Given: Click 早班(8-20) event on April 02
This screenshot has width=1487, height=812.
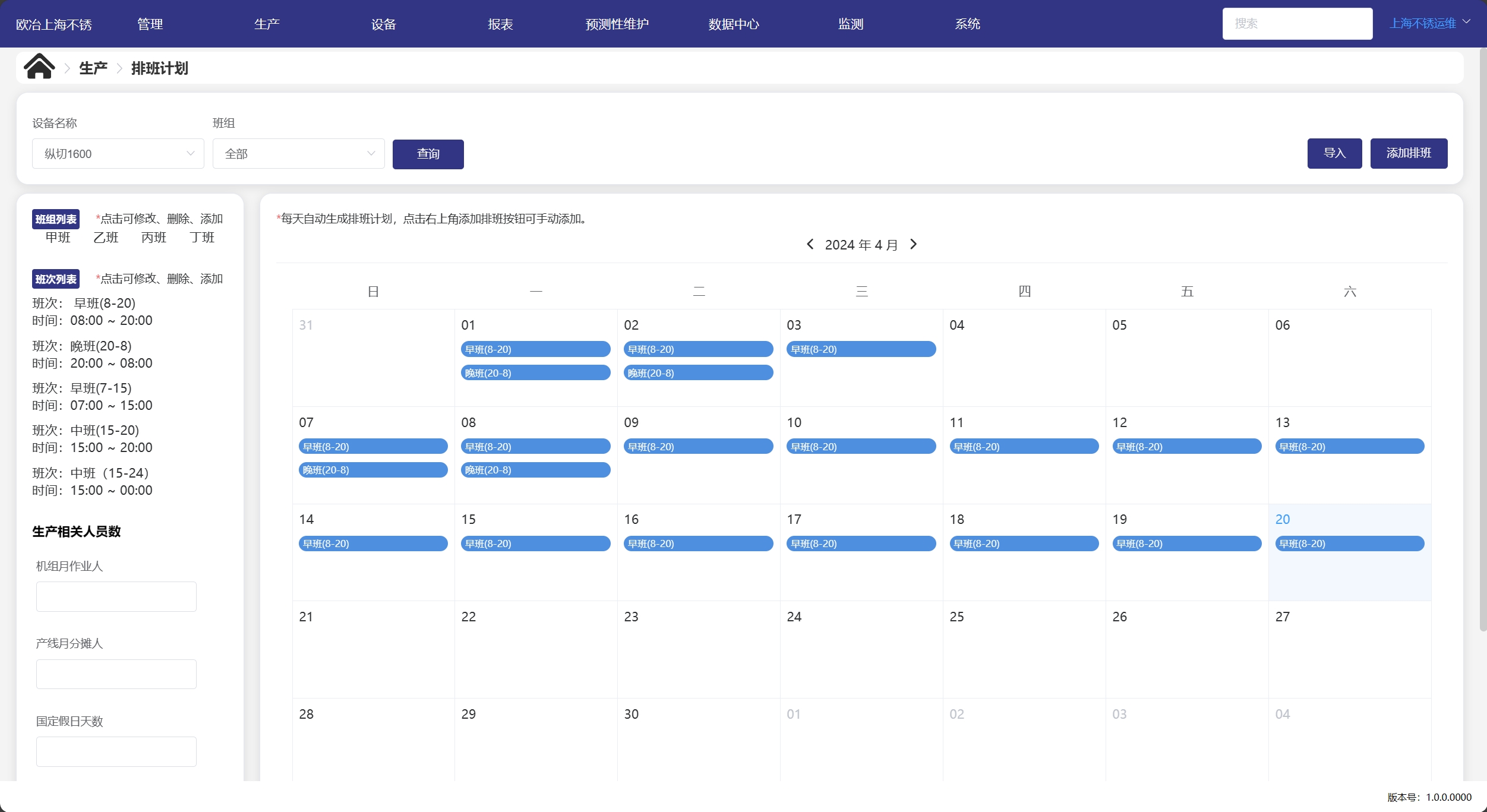Looking at the screenshot, I should pos(699,349).
